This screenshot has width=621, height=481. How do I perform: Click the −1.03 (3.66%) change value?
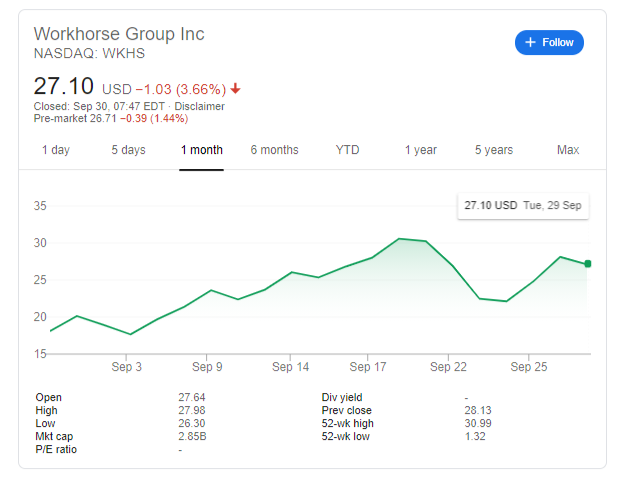click(181, 89)
